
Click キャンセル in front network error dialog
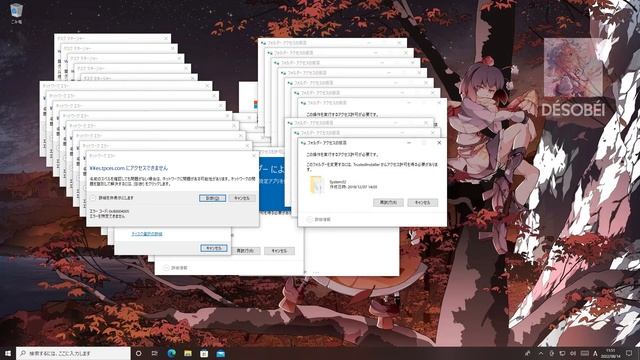pos(242,198)
